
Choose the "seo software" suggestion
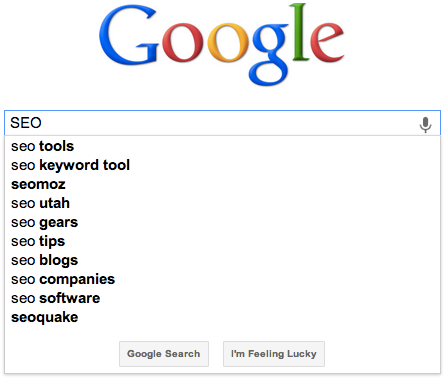coord(222,298)
